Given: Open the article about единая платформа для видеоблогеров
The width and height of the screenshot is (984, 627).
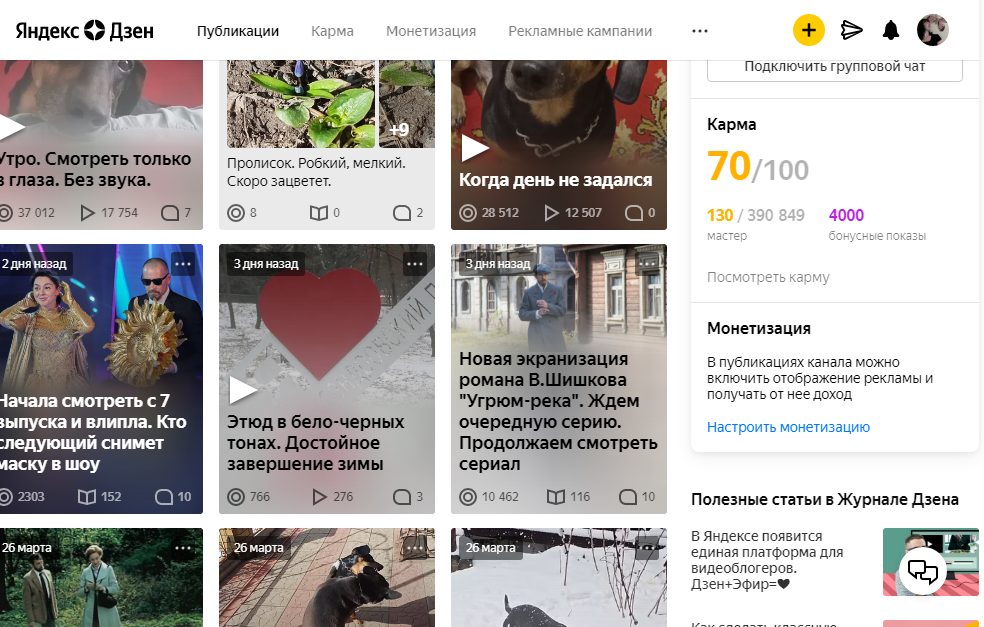Looking at the screenshot, I should 767,560.
